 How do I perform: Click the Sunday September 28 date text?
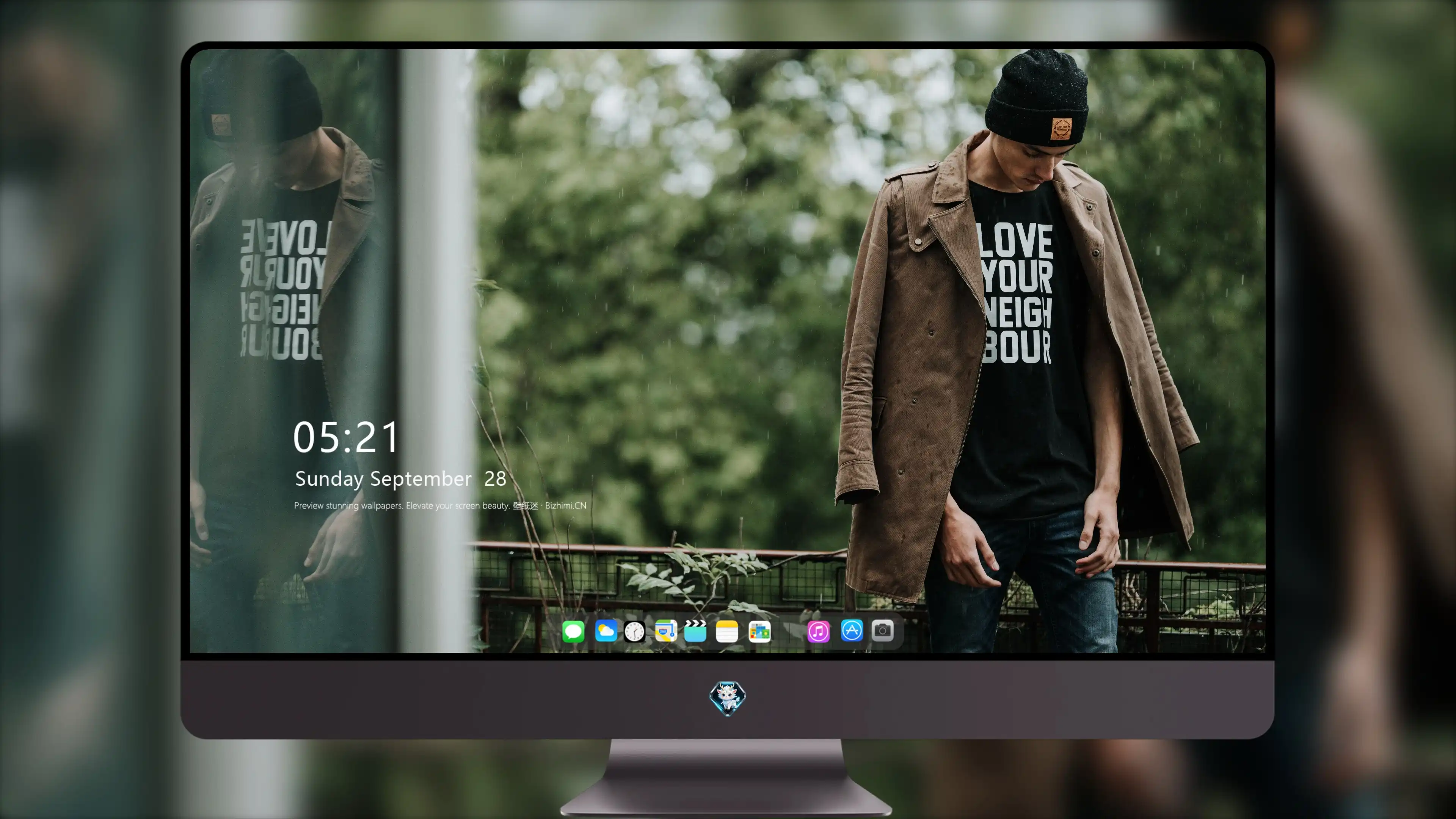tap(400, 479)
